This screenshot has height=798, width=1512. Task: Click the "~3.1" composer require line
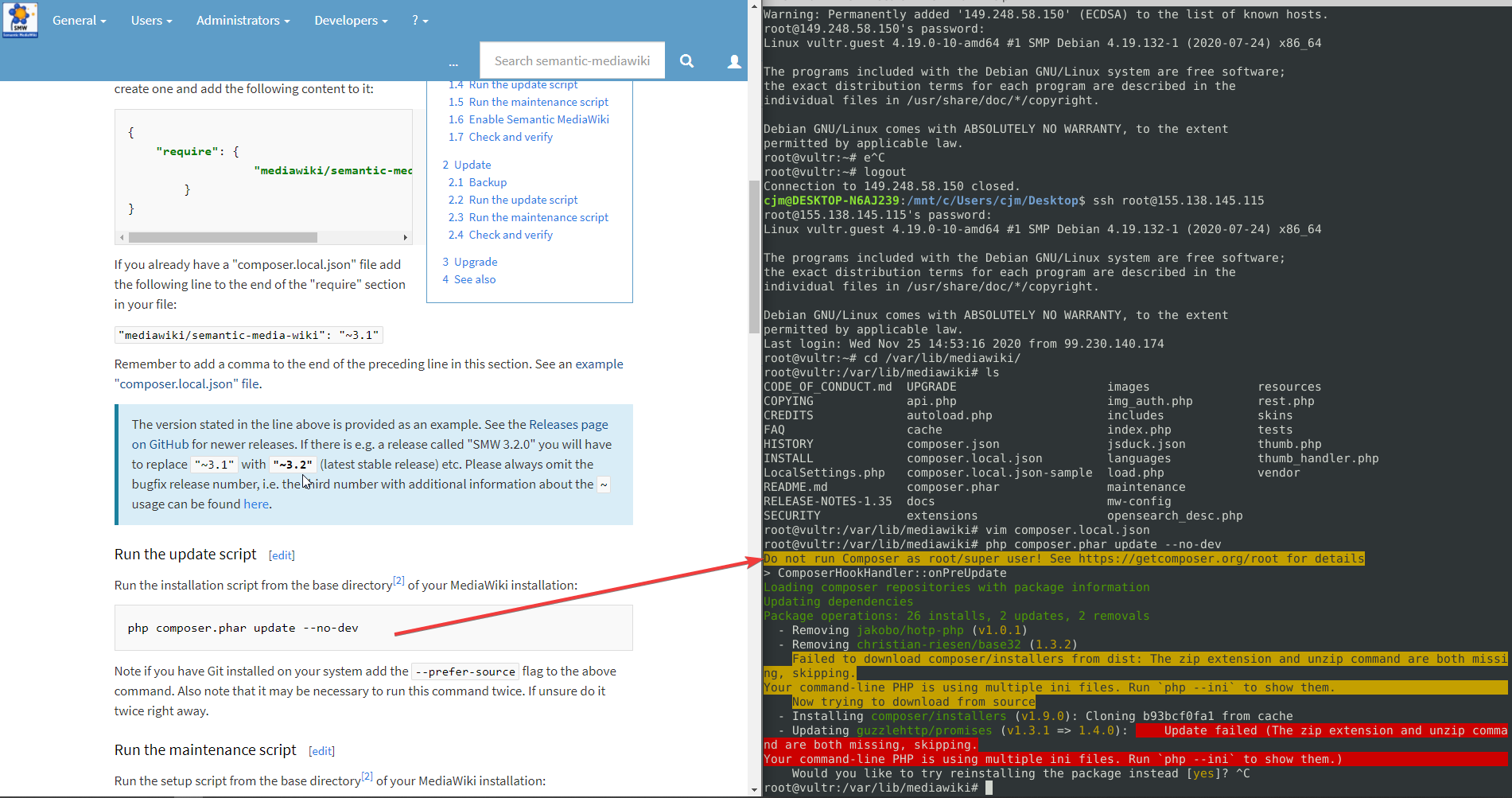click(249, 335)
